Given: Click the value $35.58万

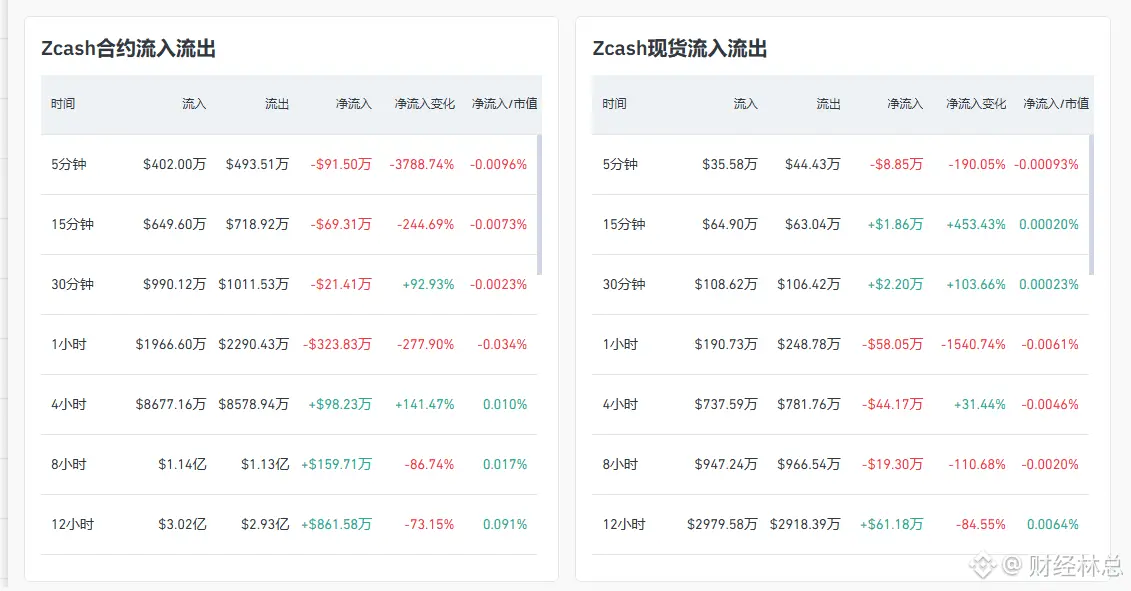Looking at the screenshot, I should tap(730, 165).
